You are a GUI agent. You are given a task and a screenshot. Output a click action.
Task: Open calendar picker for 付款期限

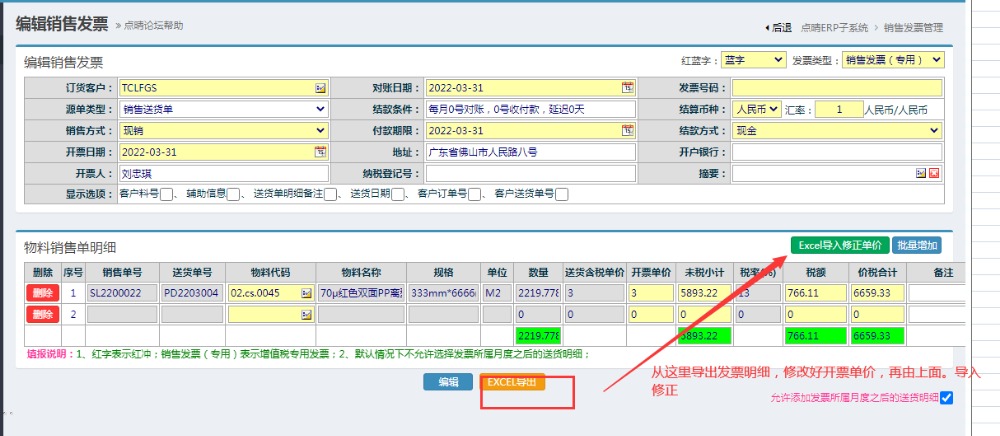[627, 131]
